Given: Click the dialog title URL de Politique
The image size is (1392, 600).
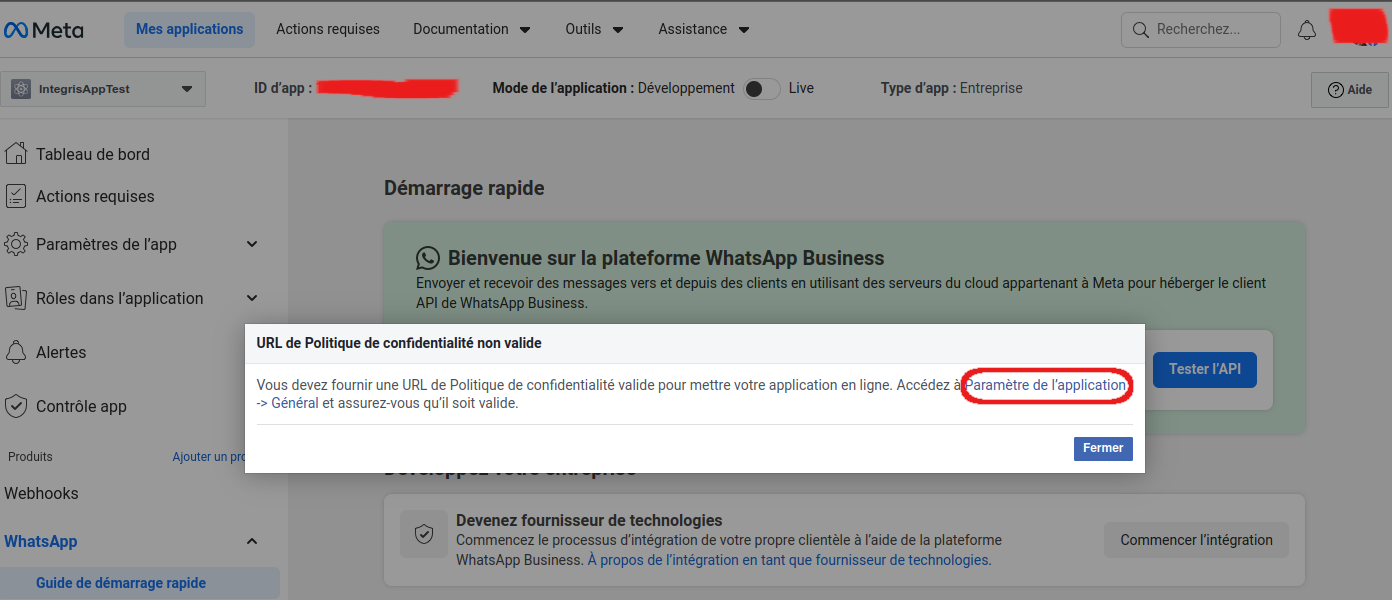Looking at the screenshot, I should click(399, 343).
